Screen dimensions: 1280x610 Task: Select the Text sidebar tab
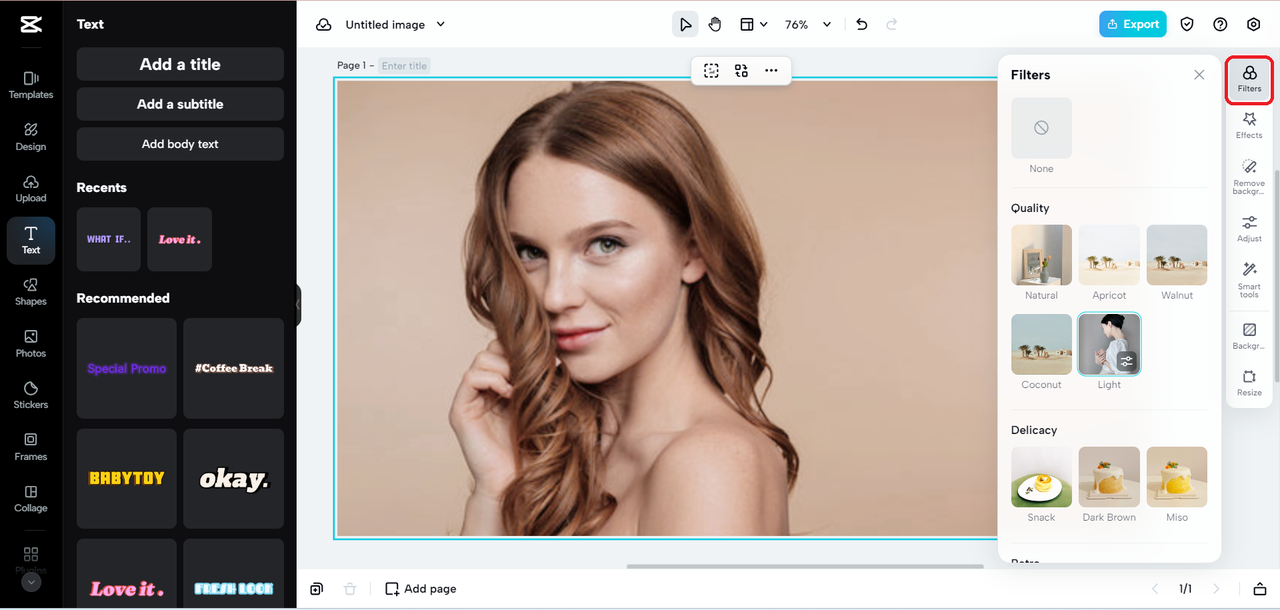(31, 240)
